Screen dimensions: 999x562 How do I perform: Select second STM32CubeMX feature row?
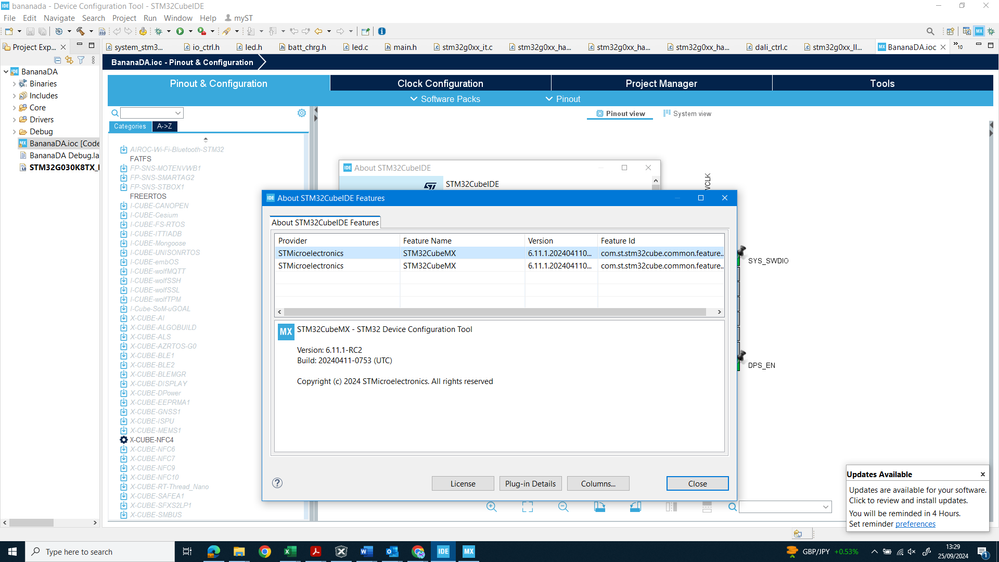500,266
